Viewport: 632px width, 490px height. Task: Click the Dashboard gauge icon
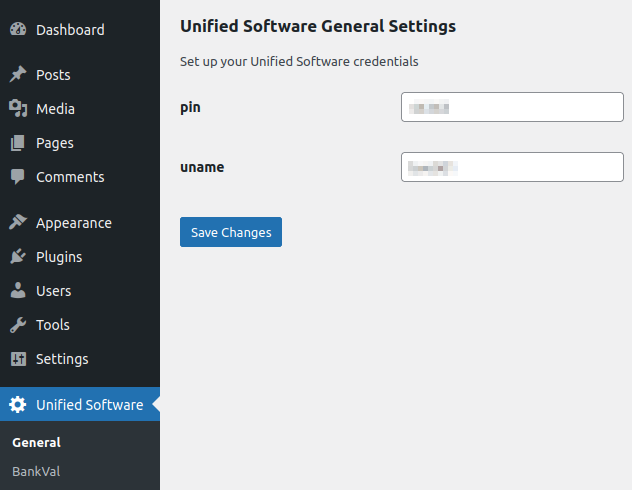click(18, 29)
